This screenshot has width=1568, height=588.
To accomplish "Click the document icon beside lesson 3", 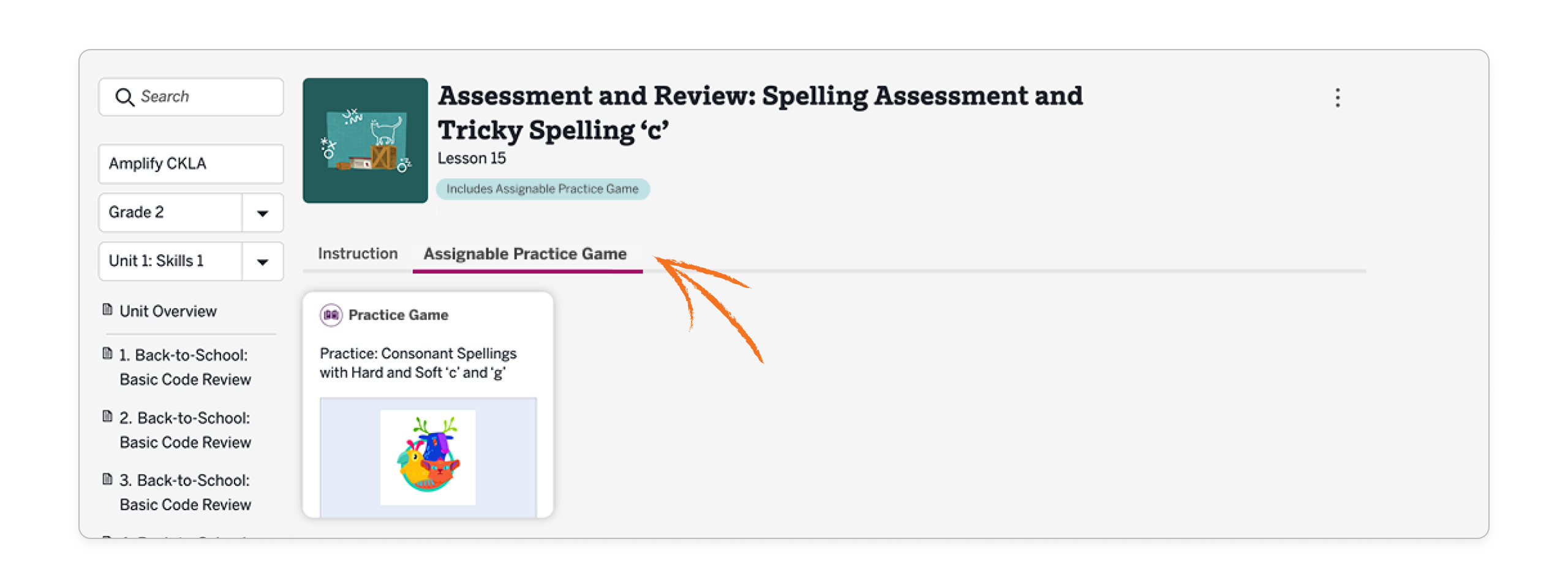I will point(108,480).
